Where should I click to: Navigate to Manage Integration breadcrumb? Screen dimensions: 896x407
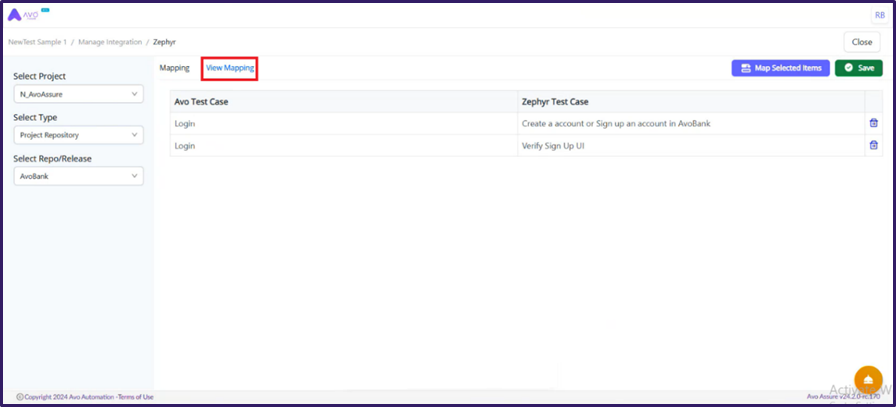(111, 42)
